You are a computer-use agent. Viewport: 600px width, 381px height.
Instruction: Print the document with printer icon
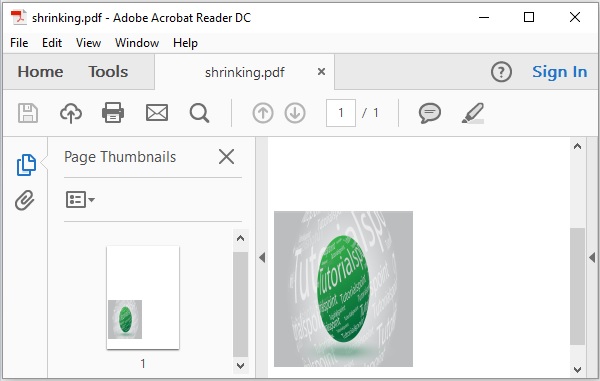pyautogui.click(x=113, y=112)
